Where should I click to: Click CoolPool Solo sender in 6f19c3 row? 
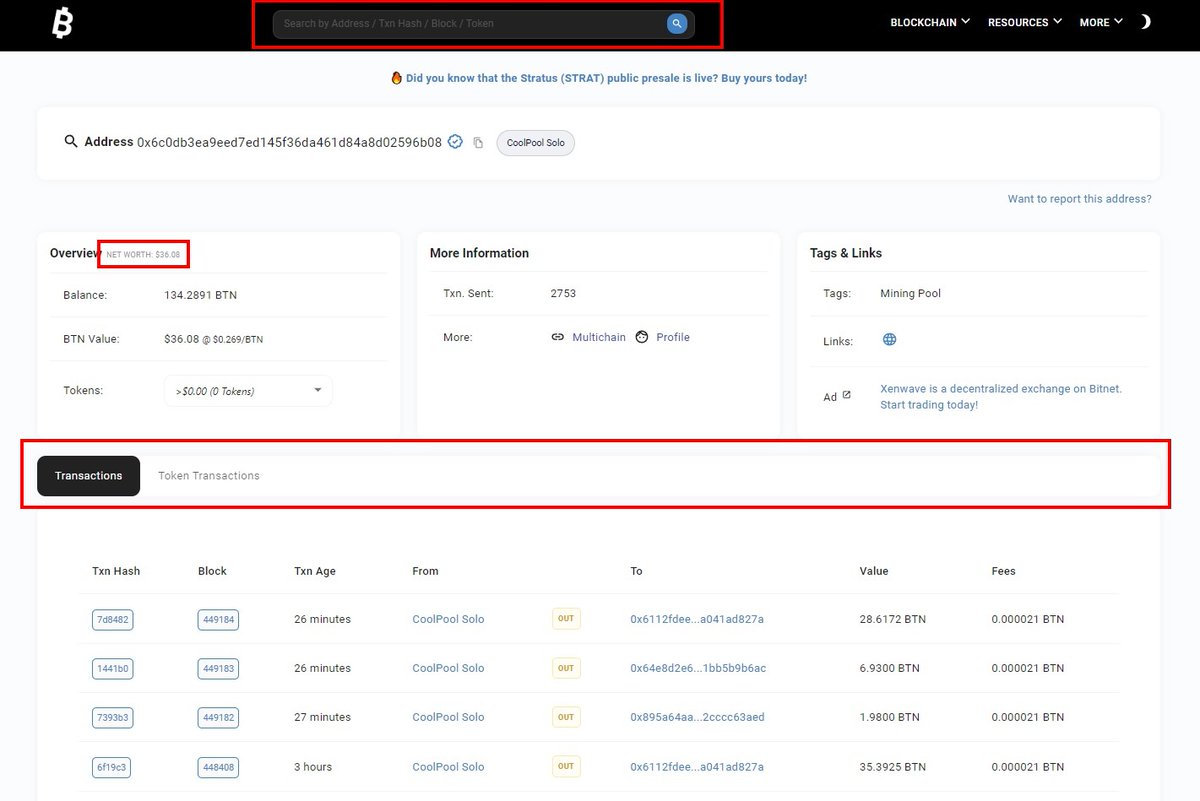448,767
